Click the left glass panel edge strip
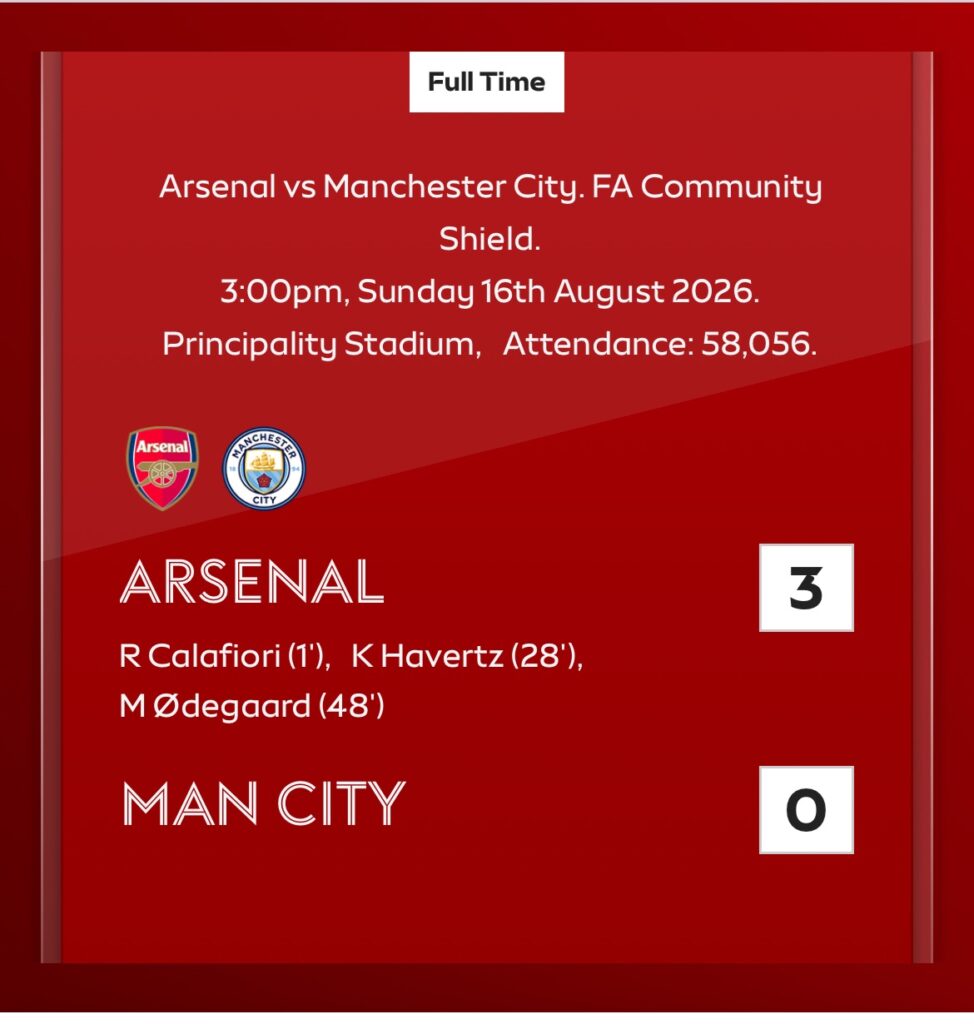 pyautogui.click(x=51, y=507)
